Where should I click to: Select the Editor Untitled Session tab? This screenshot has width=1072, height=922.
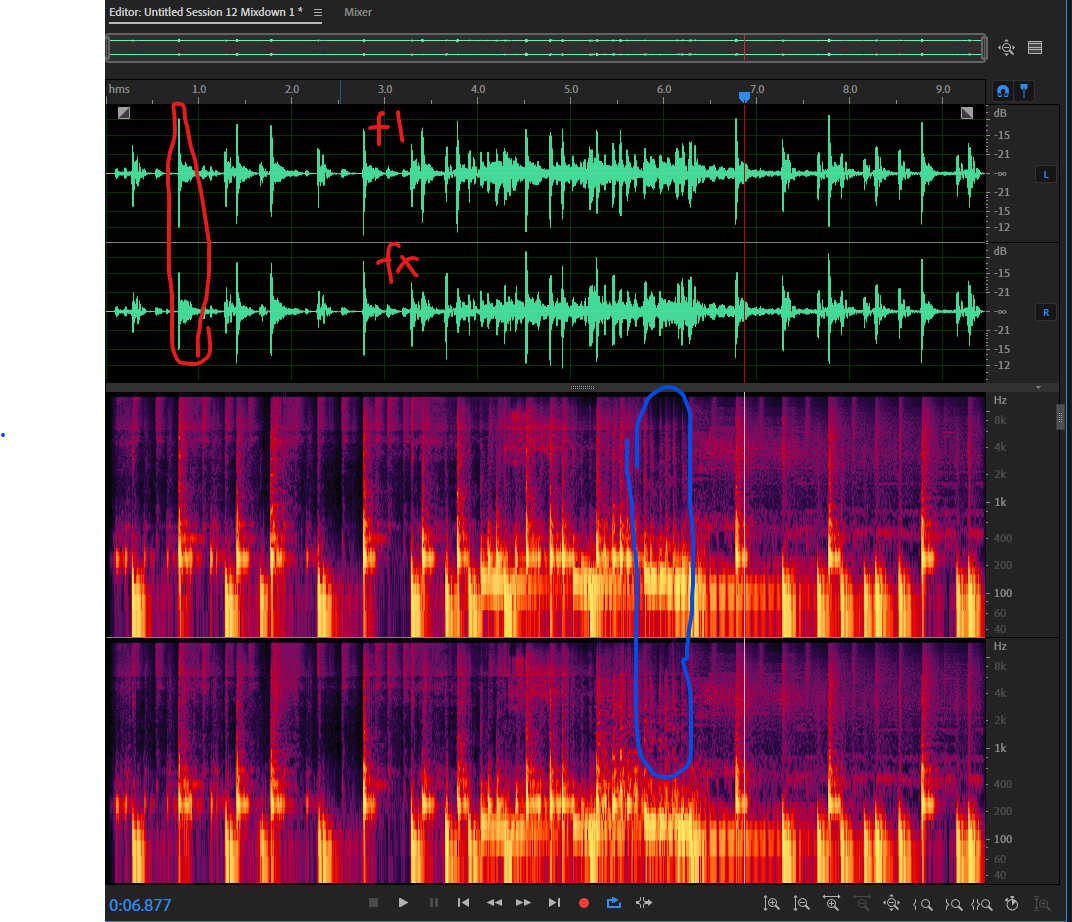[x=206, y=13]
